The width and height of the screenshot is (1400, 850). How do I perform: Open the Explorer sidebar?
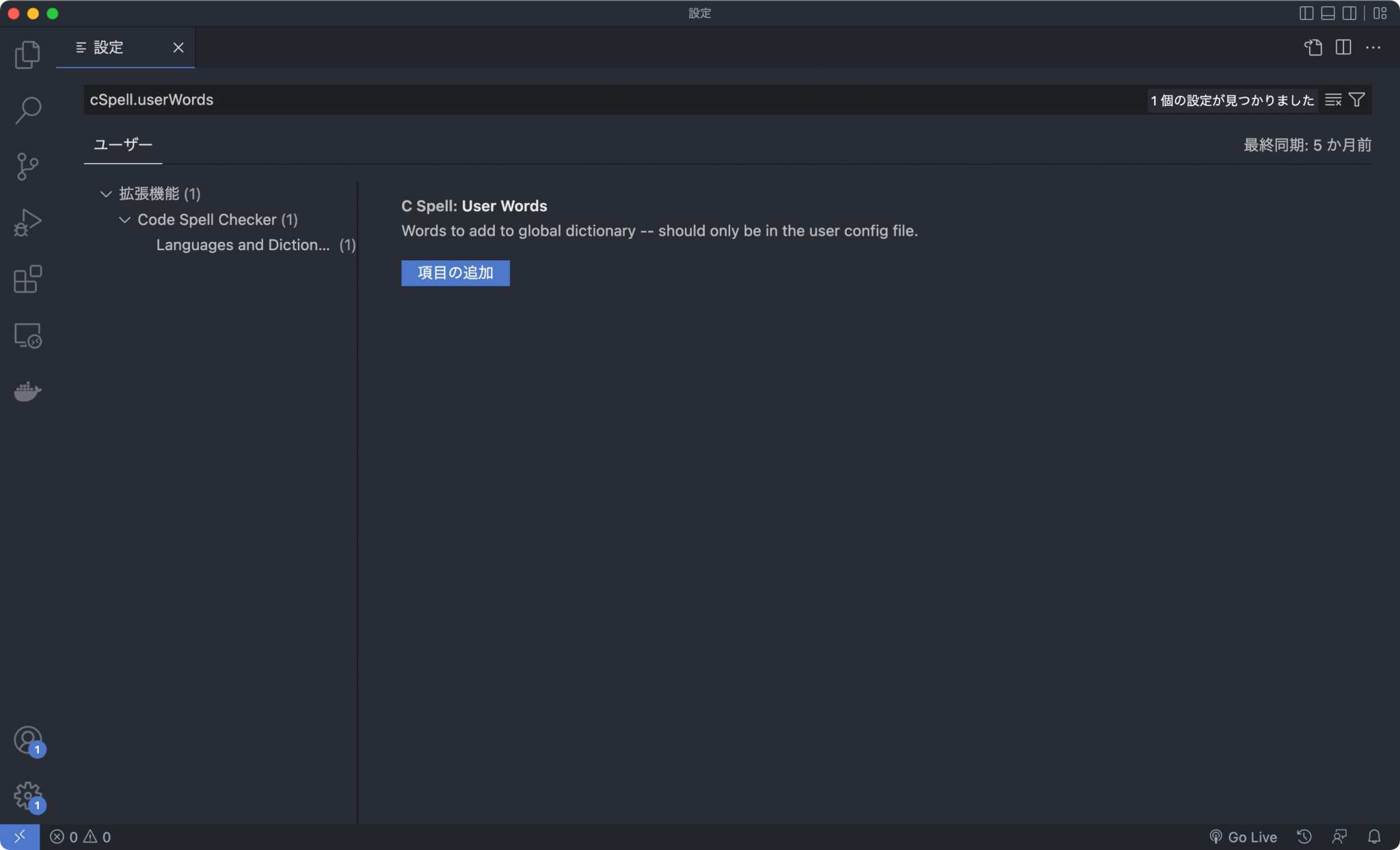(x=27, y=54)
